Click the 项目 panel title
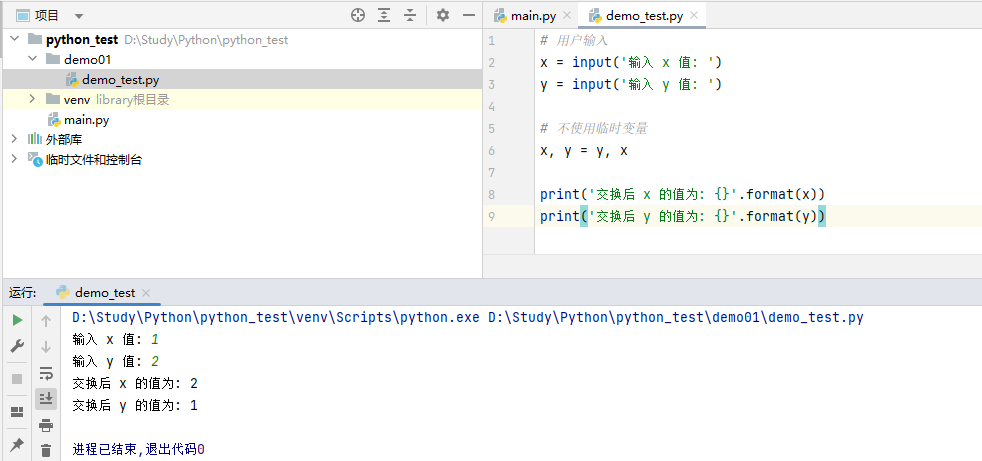Screen dimensions: 982x461 tap(47, 16)
